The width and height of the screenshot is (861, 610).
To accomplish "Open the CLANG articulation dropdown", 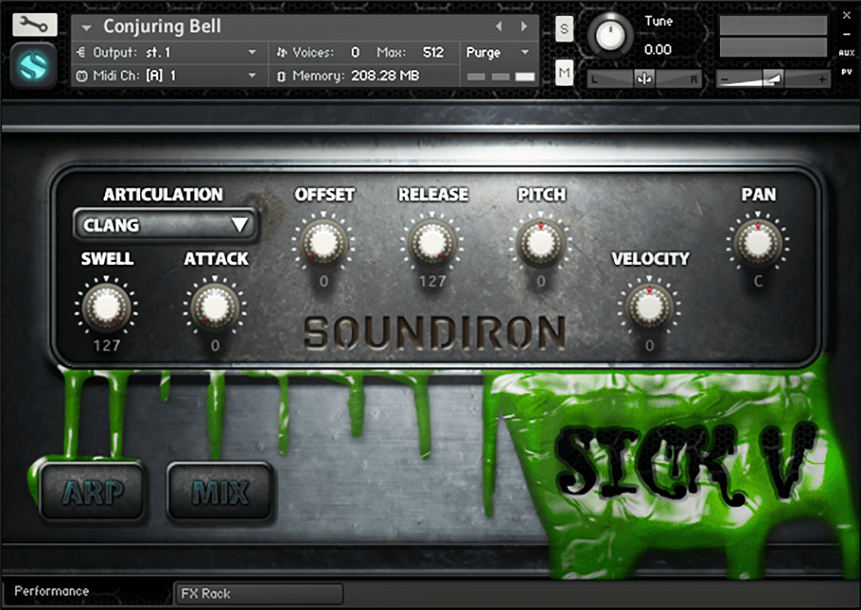I will [166, 225].
